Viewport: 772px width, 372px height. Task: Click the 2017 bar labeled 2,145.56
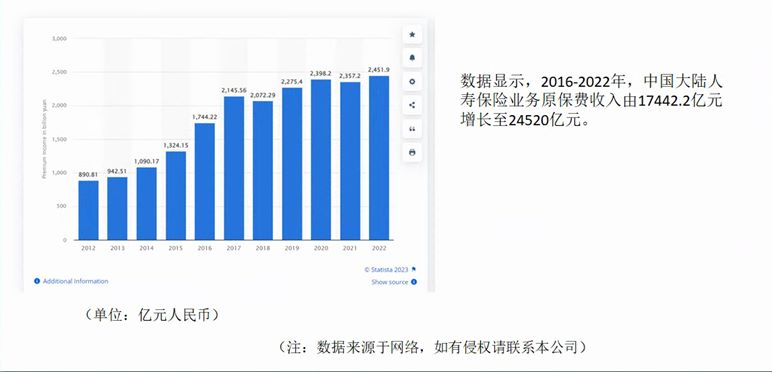[x=233, y=168]
